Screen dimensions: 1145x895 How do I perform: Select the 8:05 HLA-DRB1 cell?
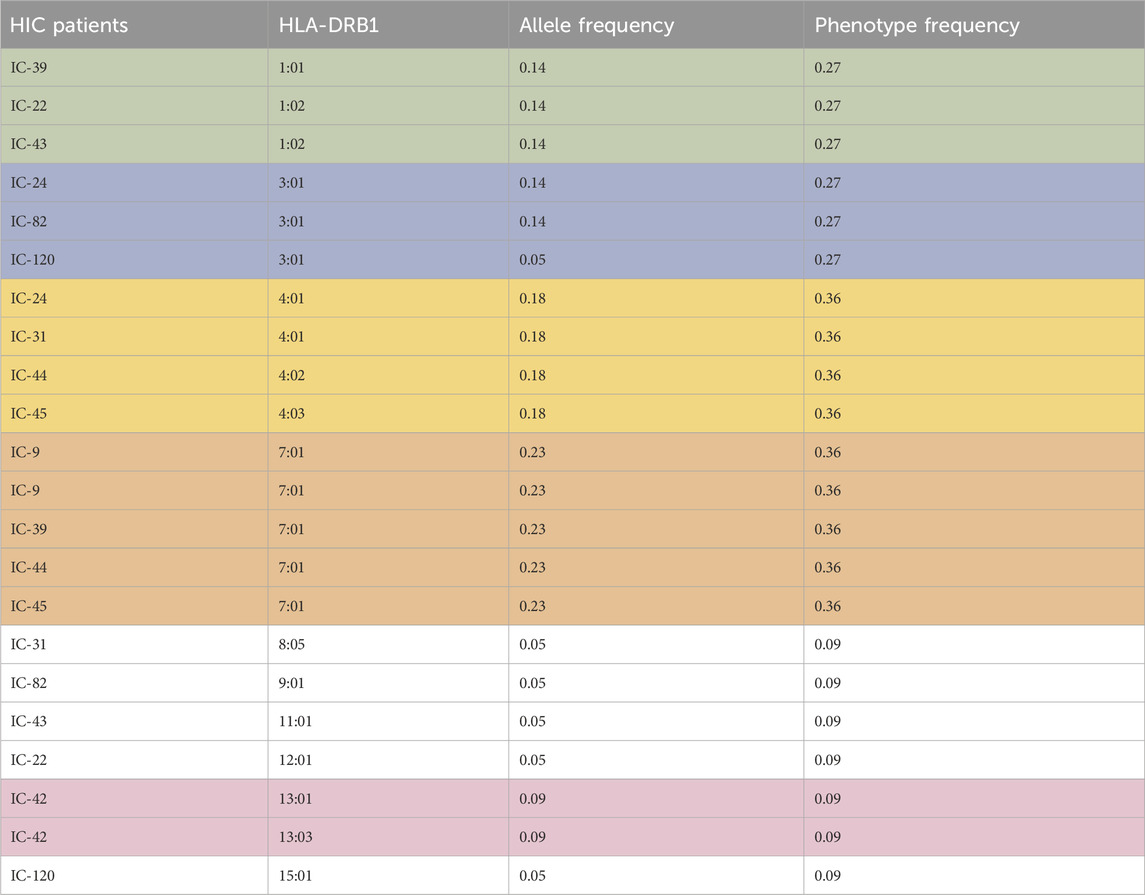[294, 645]
